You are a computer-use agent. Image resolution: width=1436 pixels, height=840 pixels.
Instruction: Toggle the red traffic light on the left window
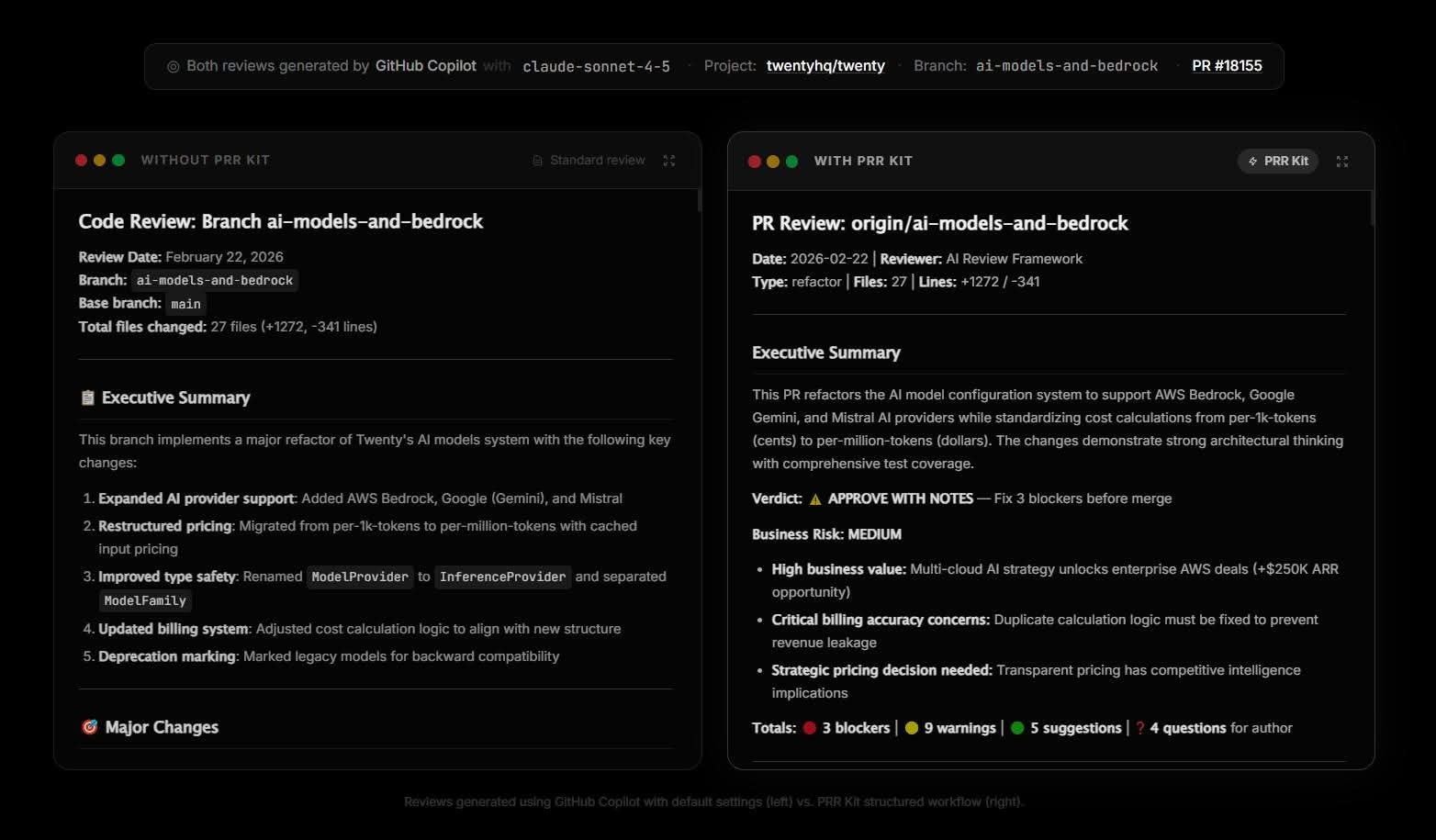pyautogui.click(x=81, y=159)
